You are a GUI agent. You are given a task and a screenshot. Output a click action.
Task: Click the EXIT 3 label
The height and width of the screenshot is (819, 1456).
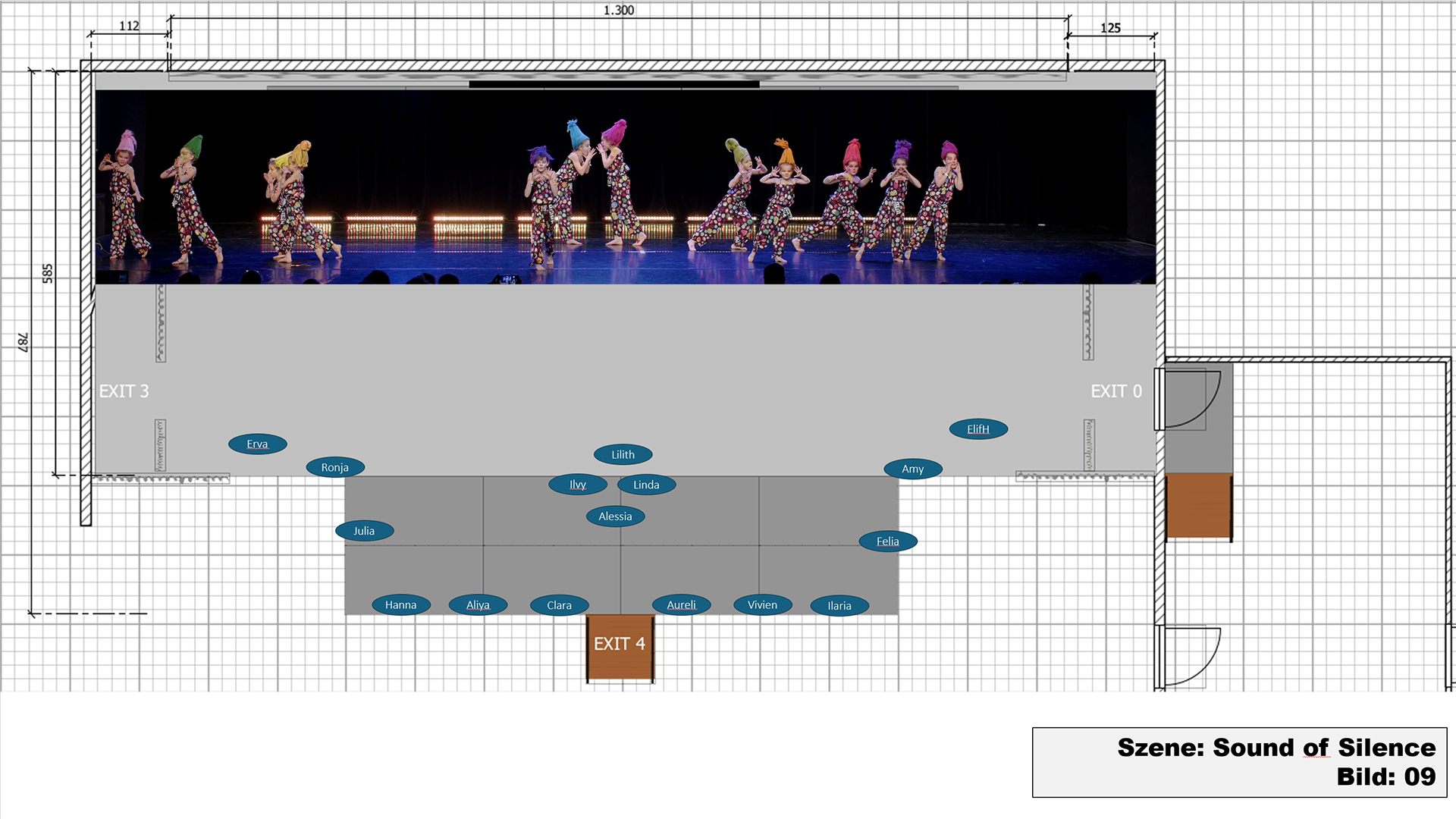pos(124,391)
